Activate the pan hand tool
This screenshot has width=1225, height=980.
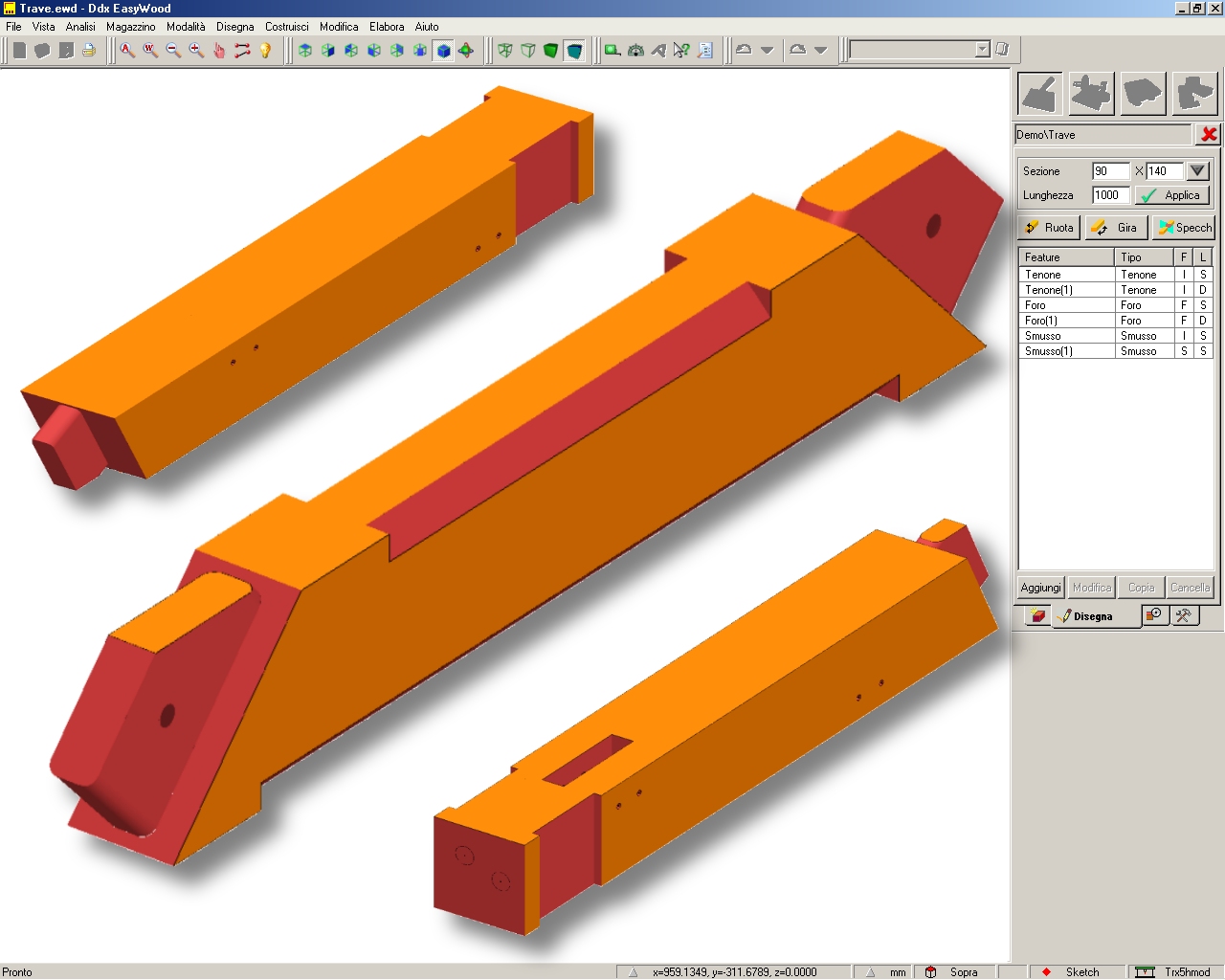219,51
